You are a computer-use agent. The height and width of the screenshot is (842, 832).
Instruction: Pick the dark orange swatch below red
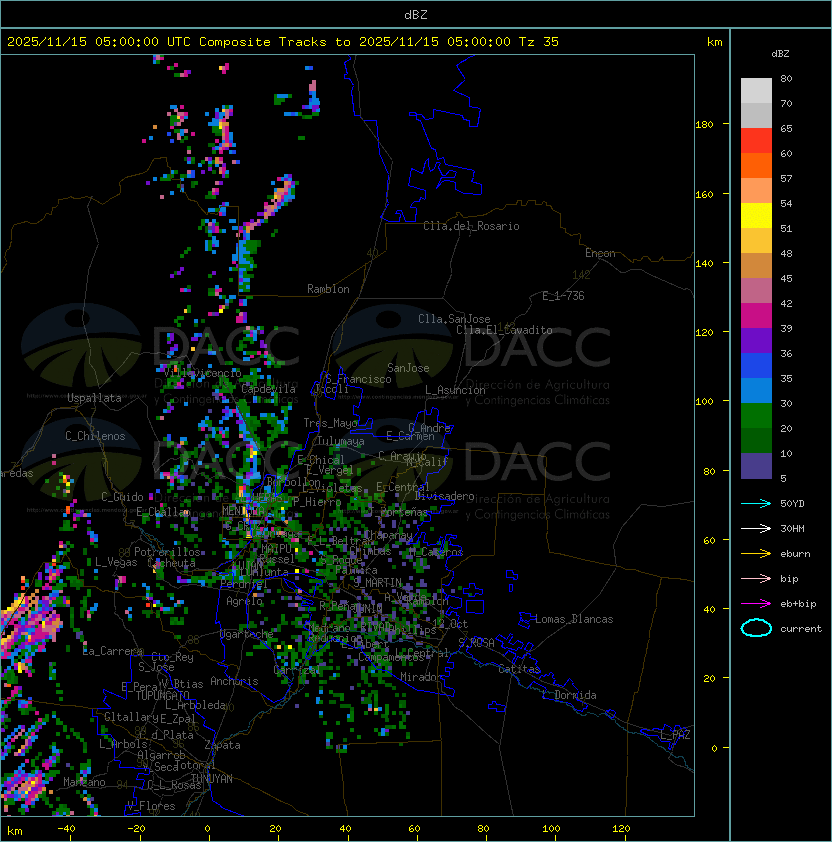click(x=756, y=166)
